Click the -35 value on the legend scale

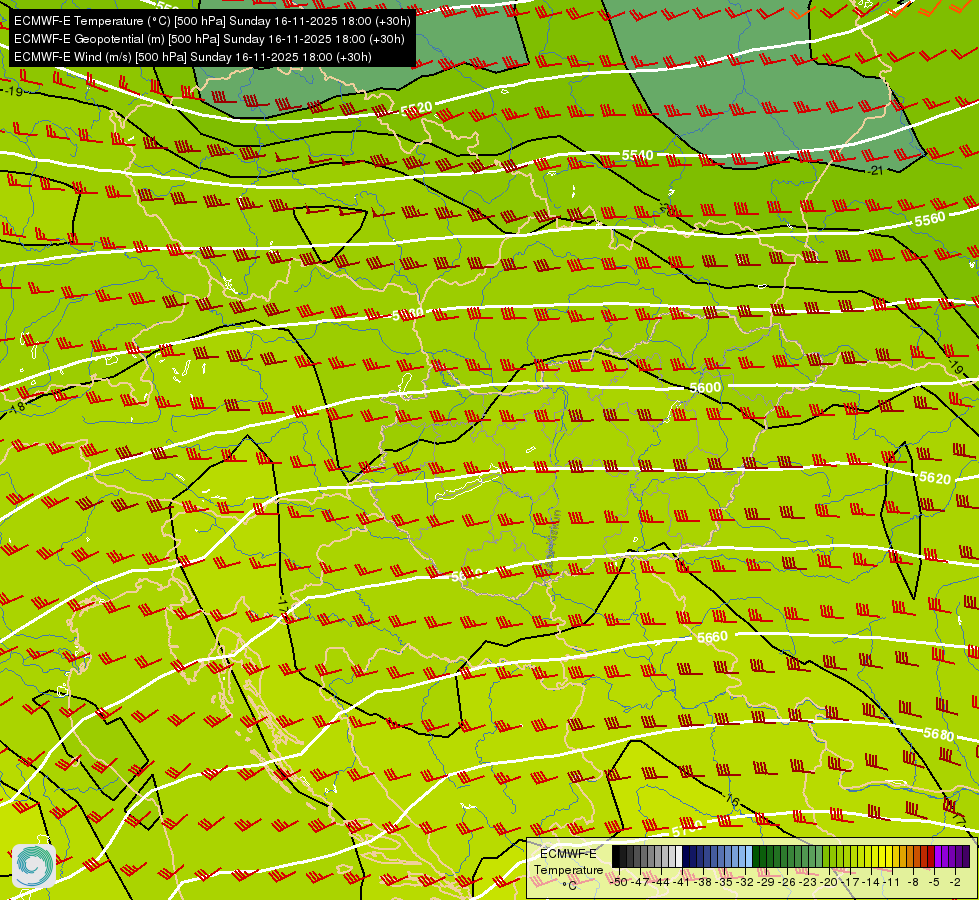(724, 882)
